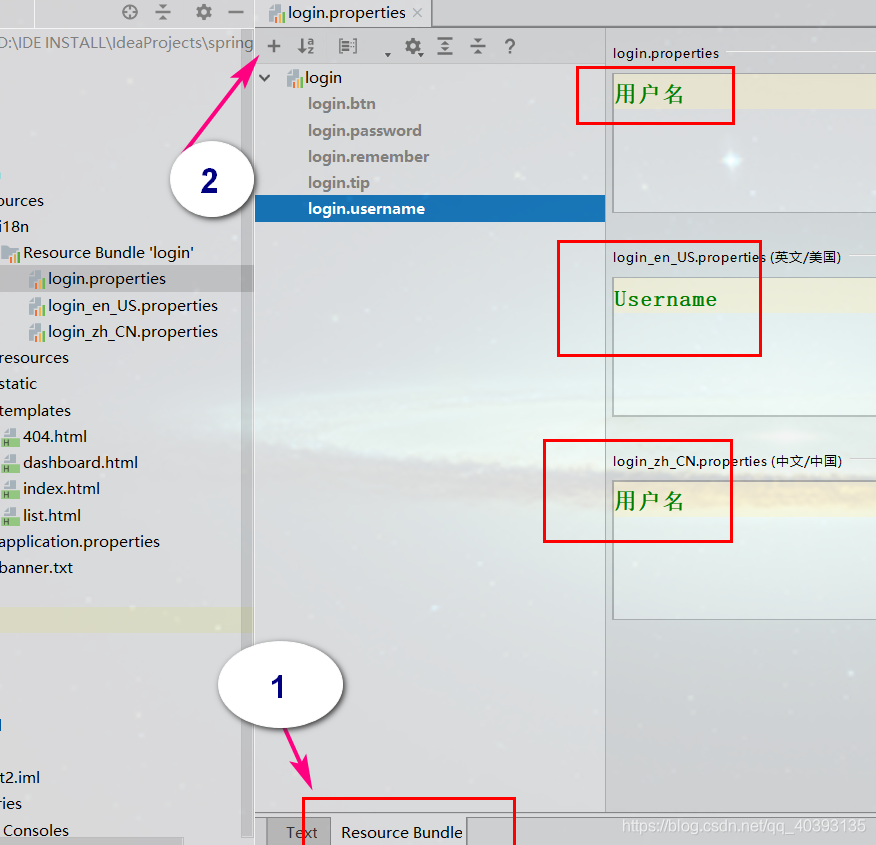
Task: Select Resource Bundle 'login' in project tree
Action: 108,253
